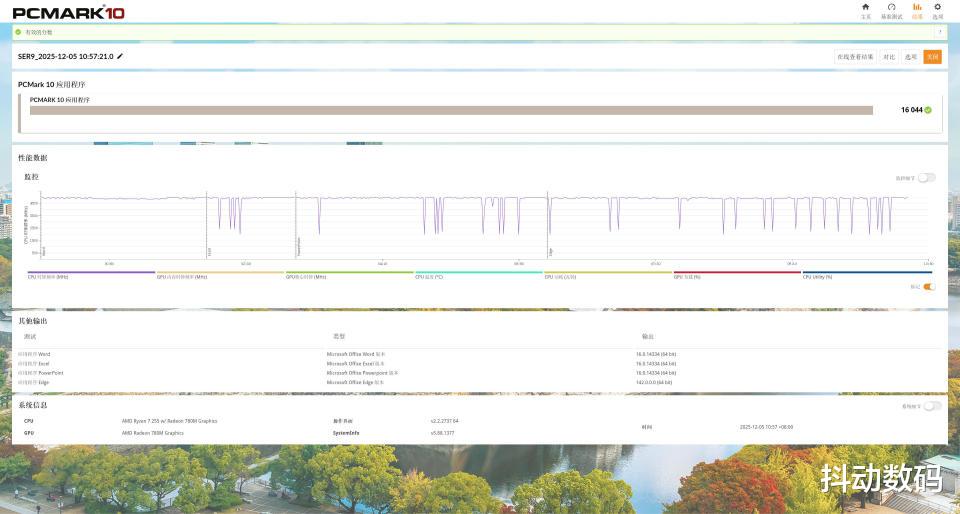Click the GUI version value v2.2.2737 64

tap(444, 421)
